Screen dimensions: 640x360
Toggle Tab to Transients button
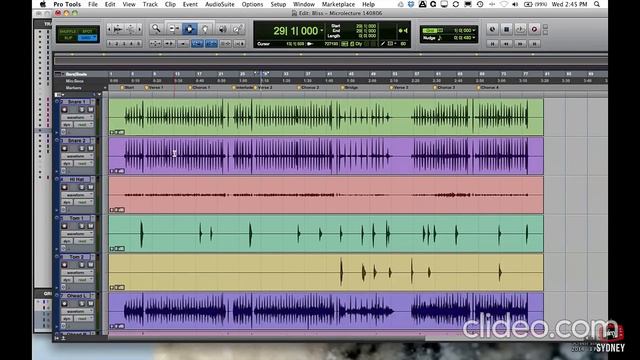pyautogui.click(x=169, y=43)
